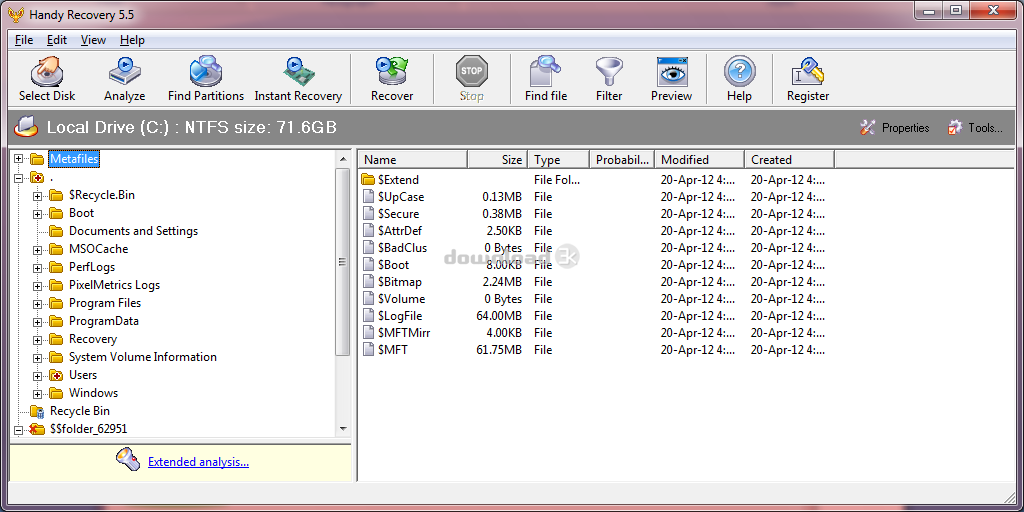Click the Recycle Bin tree icon
The width and height of the screenshot is (1024, 512).
coord(37,411)
